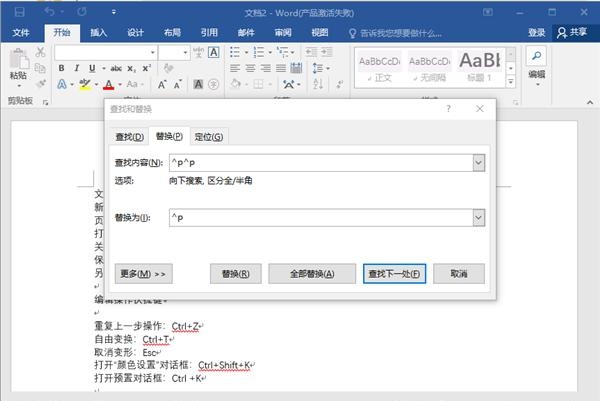Screen dimensions: 600x401
Task: Toggle Underline formatting
Action: pos(90,68)
